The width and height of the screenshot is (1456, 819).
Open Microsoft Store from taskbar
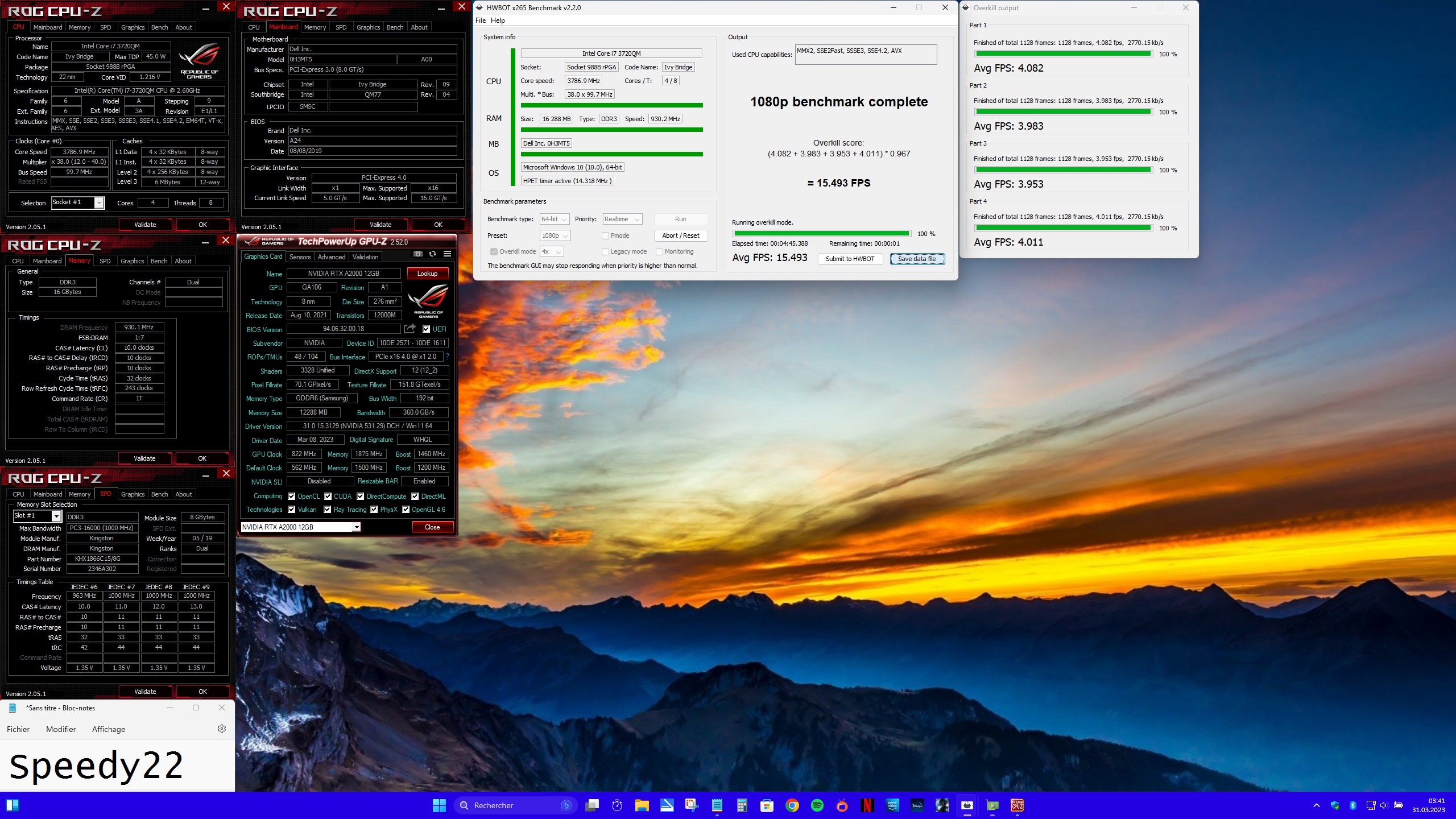(x=767, y=805)
